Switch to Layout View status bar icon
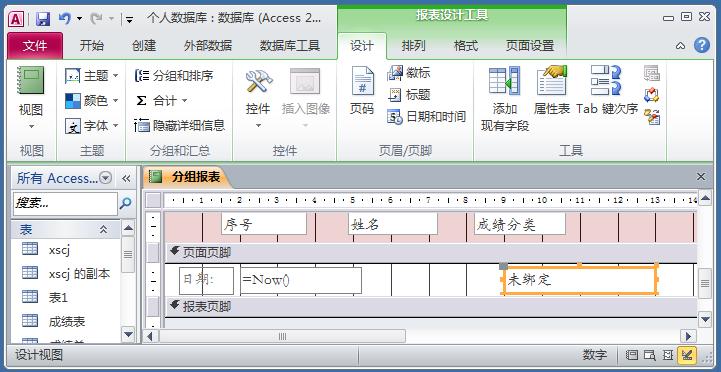The width and height of the screenshot is (721, 372). click(667, 355)
